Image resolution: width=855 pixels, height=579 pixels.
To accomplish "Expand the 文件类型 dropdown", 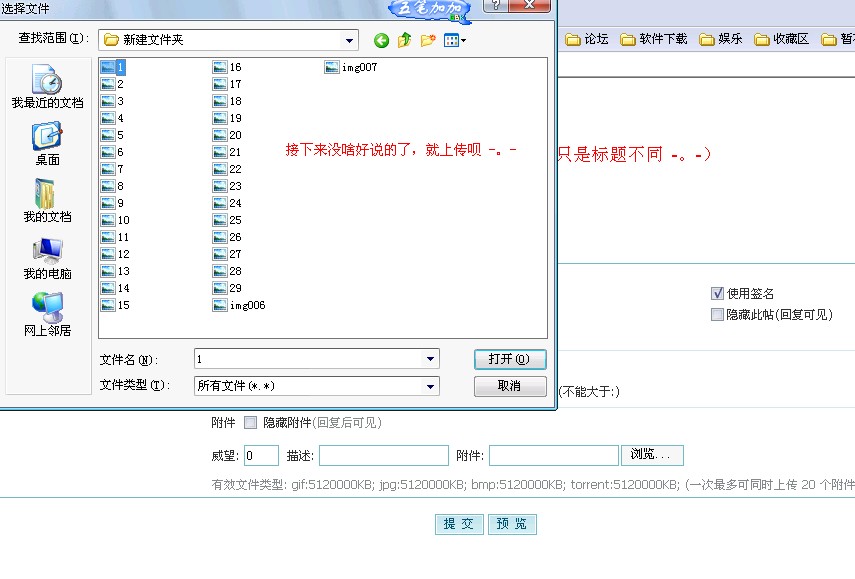I will click(x=431, y=386).
